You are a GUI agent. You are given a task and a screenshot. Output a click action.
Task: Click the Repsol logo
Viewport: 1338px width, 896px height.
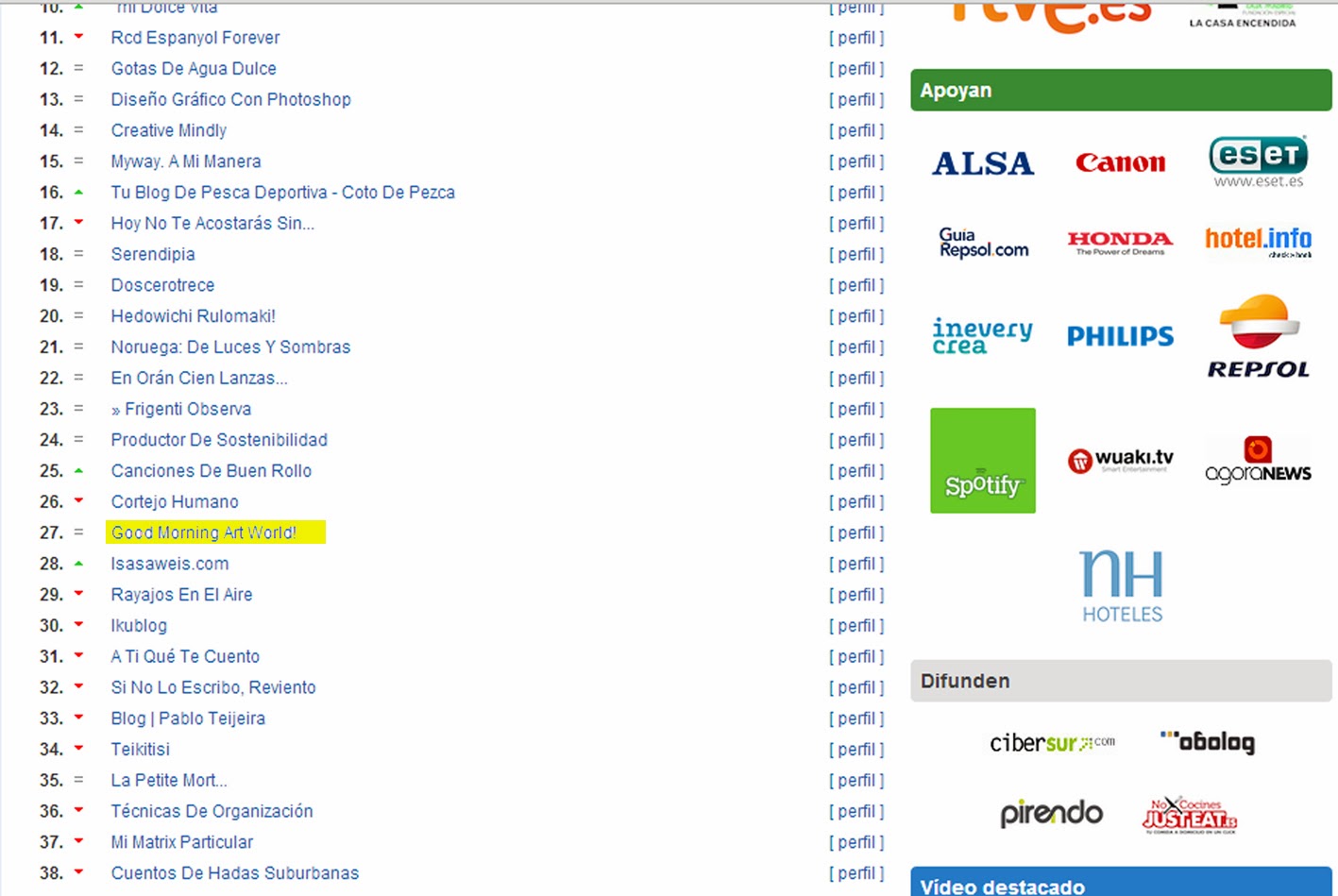(1259, 336)
